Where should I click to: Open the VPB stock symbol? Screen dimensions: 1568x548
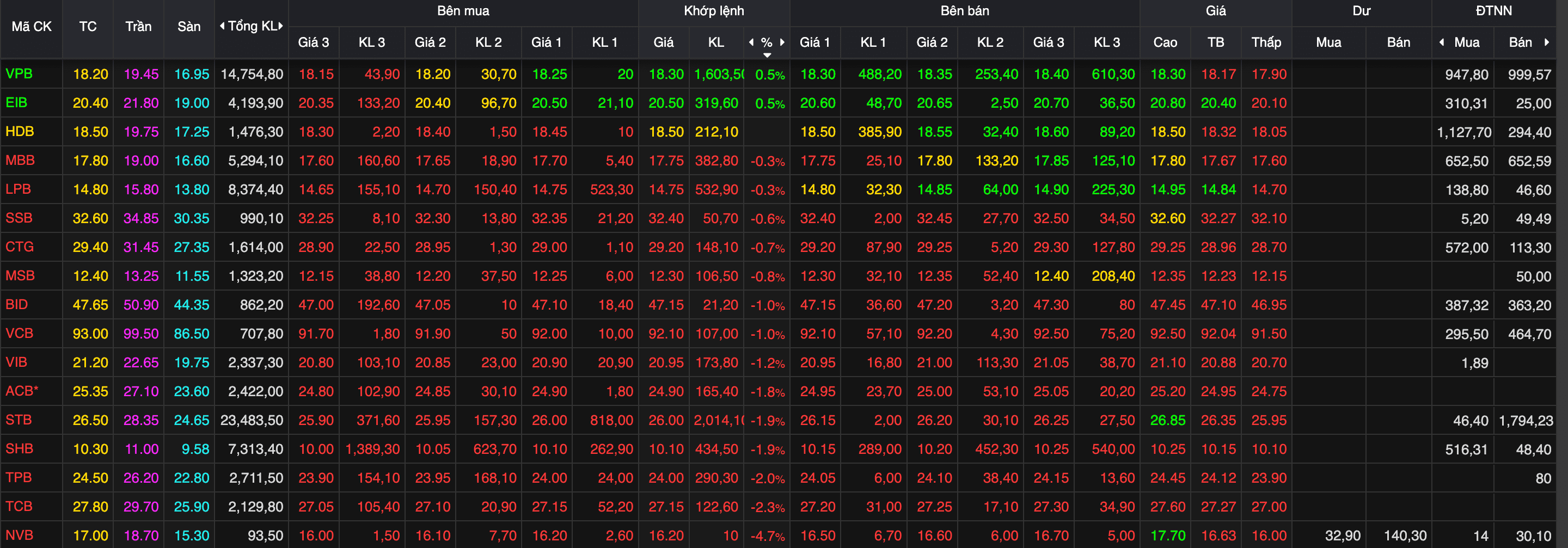point(19,73)
